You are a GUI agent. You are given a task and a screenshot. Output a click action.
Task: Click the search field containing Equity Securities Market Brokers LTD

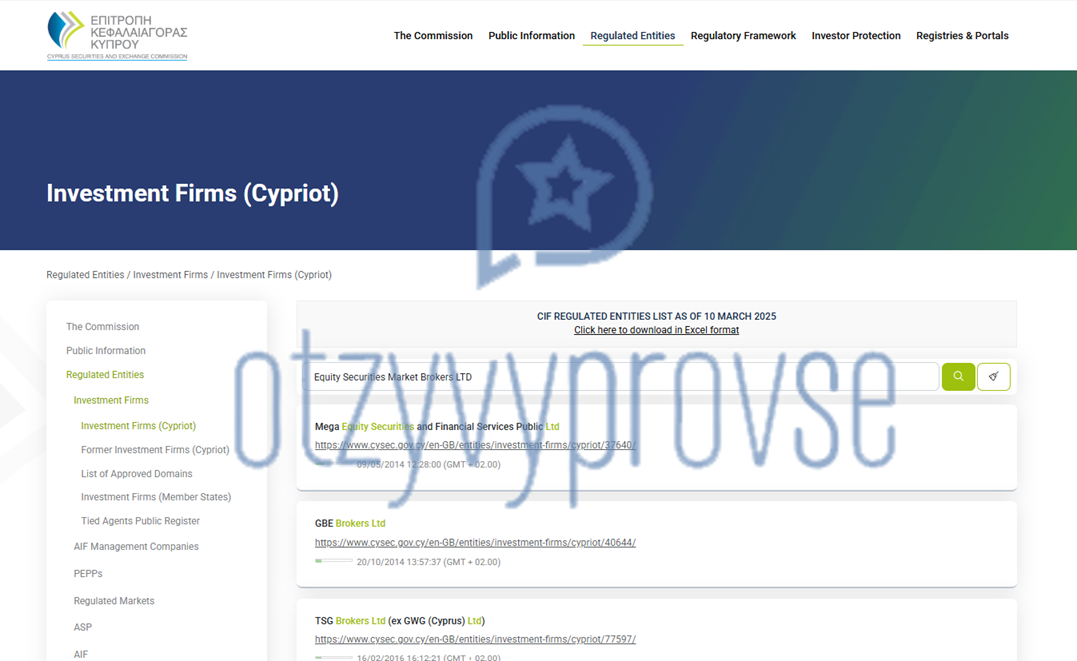(621, 377)
